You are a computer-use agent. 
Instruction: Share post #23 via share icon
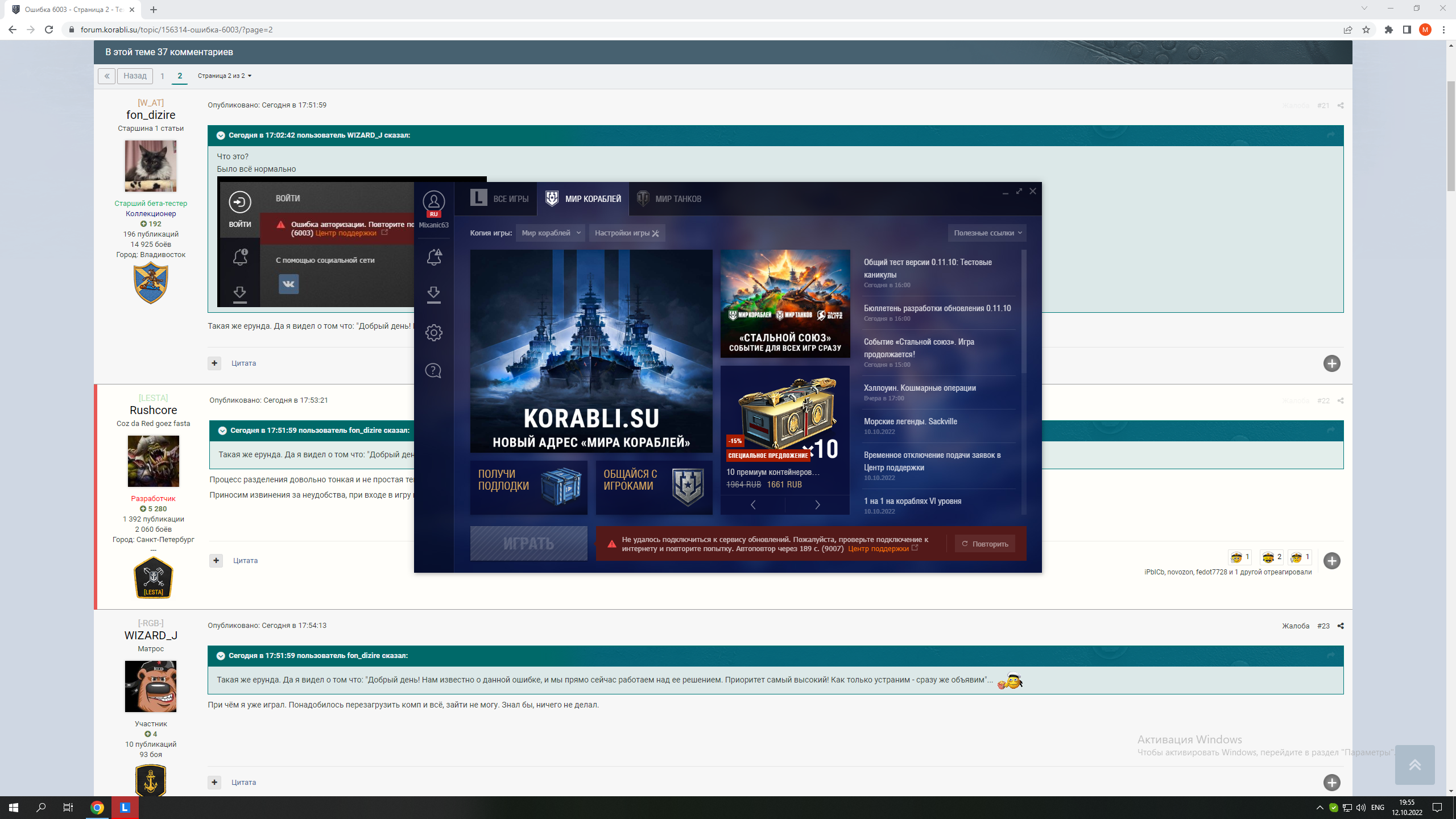coord(1341,626)
